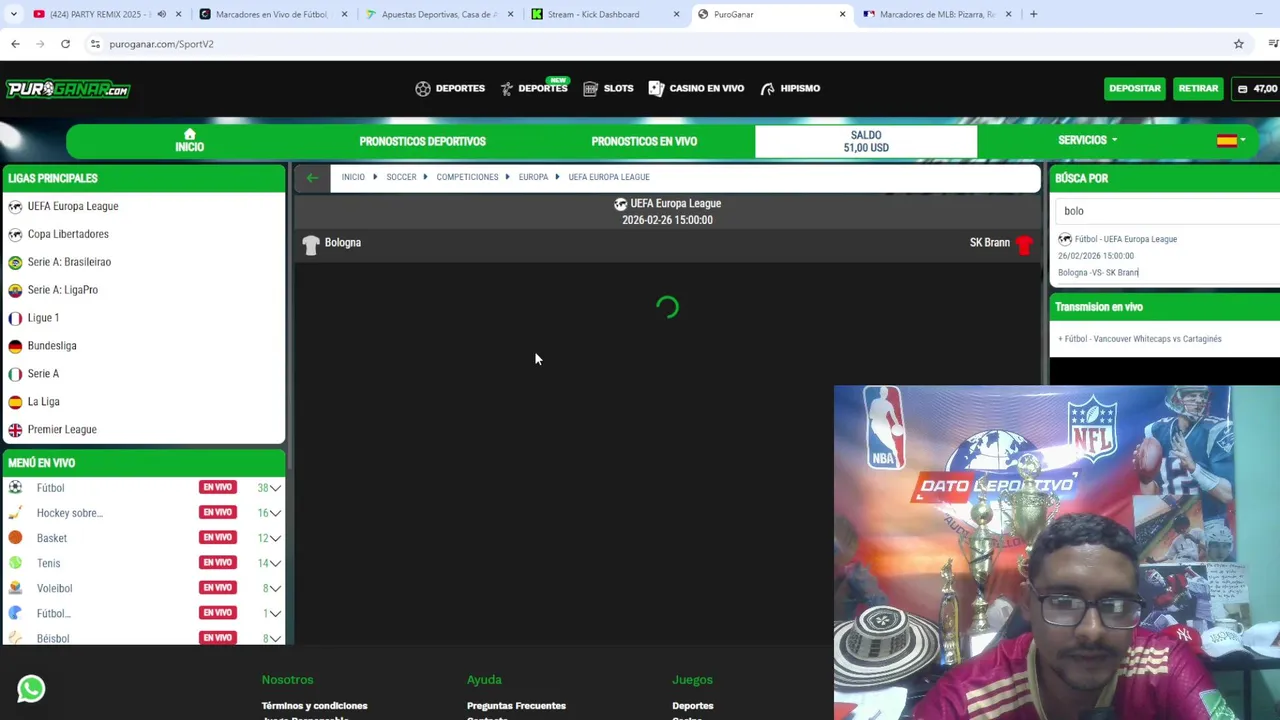Click EUROPA in the breadcrumb

pyautogui.click(x=533, y=177)
